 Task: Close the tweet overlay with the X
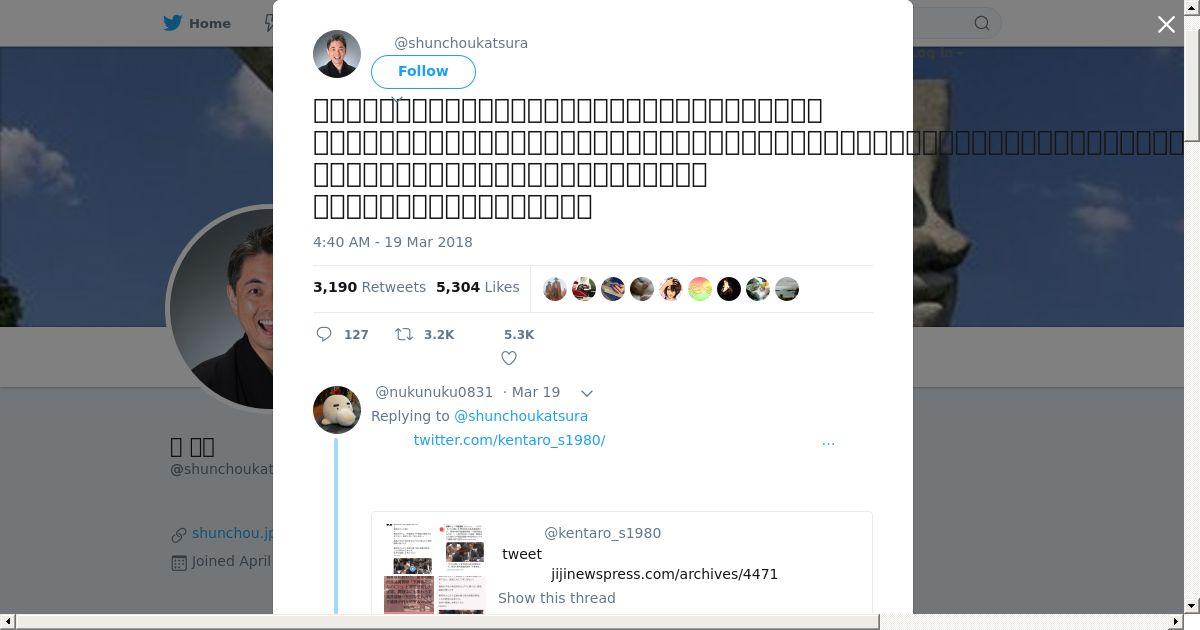pyautogui.click(x=1166, y=25)
